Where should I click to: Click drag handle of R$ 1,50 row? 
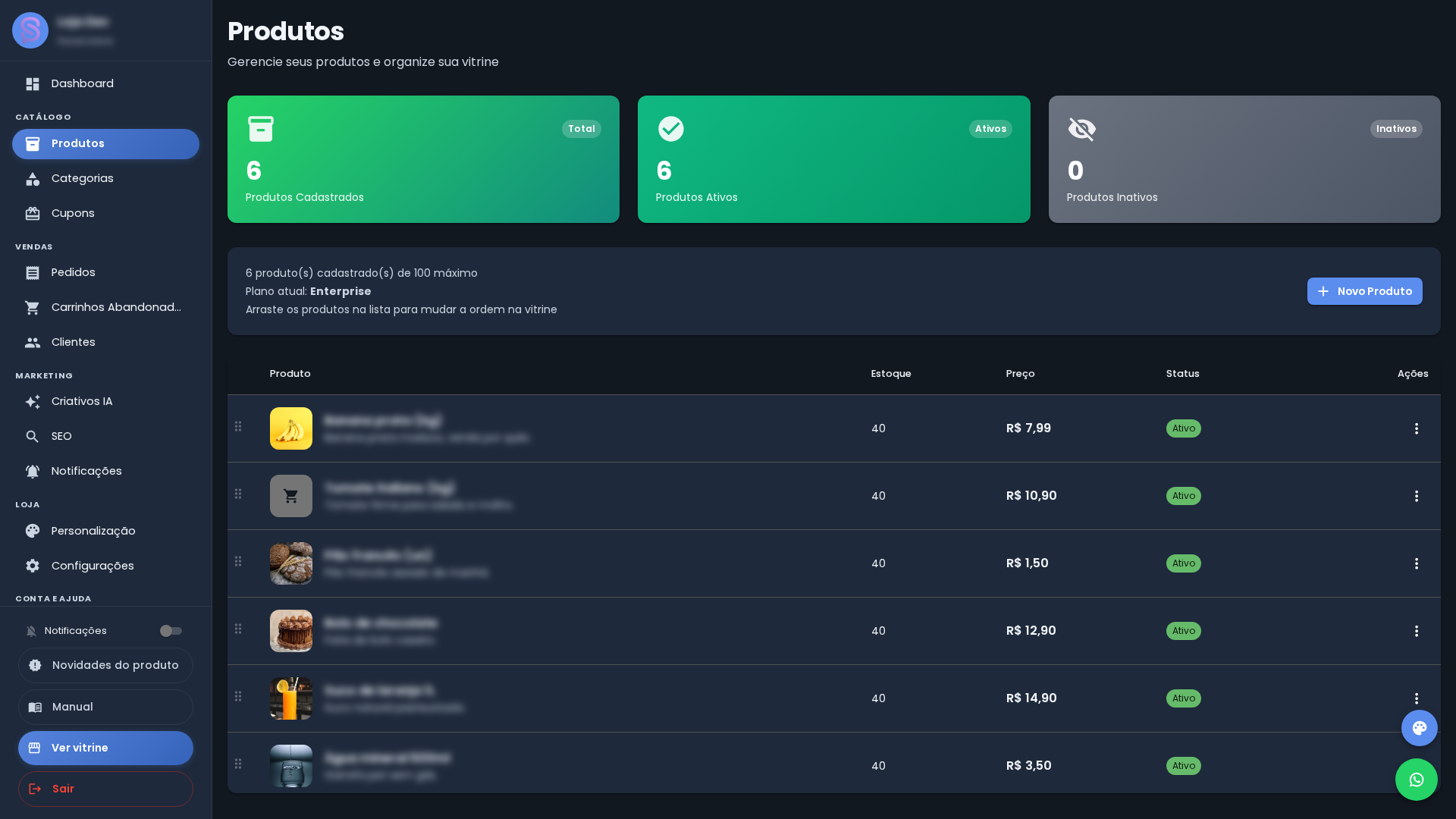pyautogui.click(x=238, y=561)
